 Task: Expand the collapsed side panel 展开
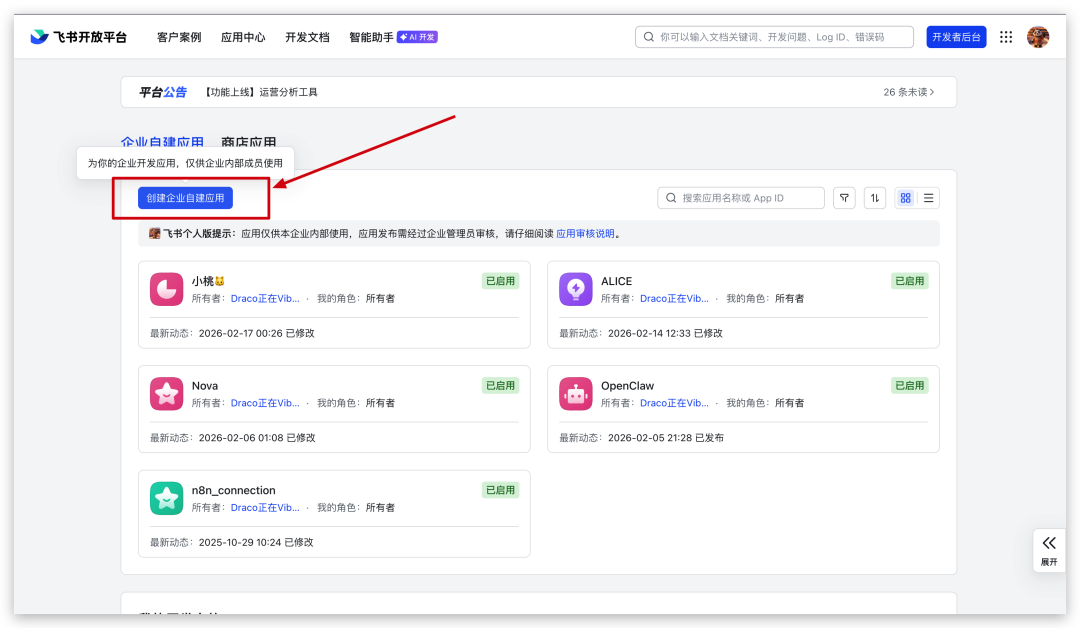1048,549
